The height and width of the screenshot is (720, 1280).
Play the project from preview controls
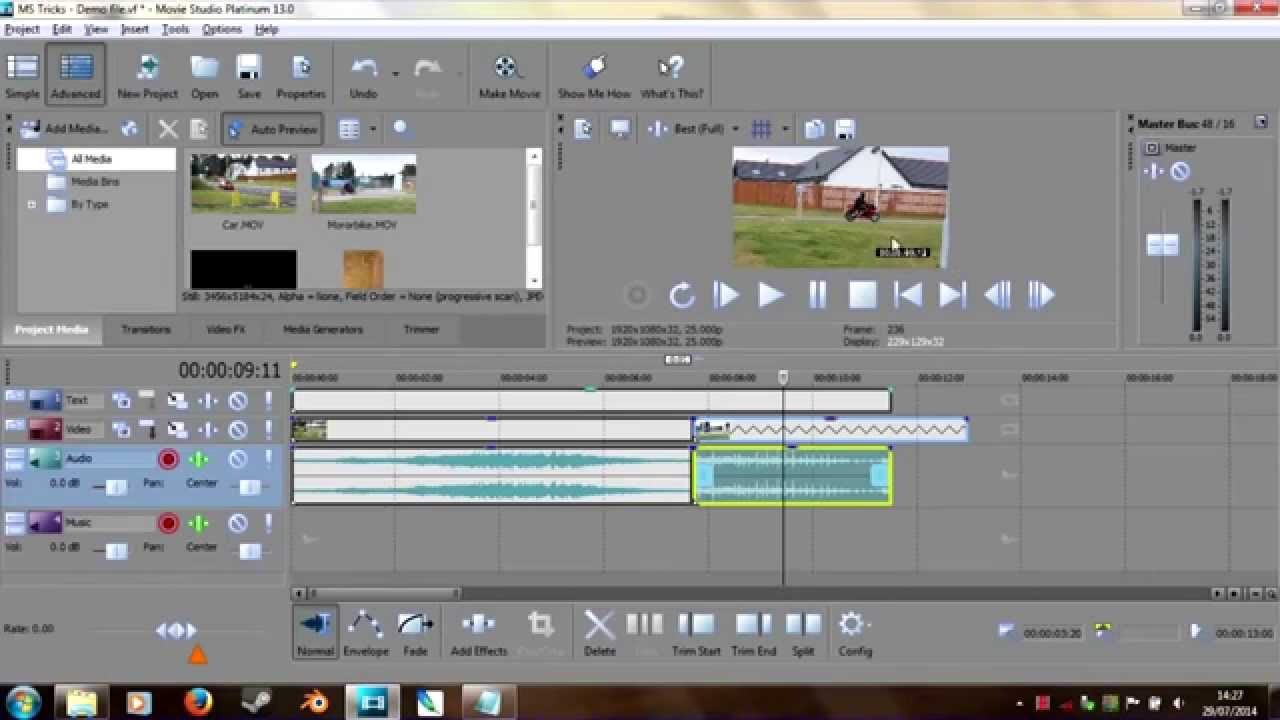[x=770, y=295]
